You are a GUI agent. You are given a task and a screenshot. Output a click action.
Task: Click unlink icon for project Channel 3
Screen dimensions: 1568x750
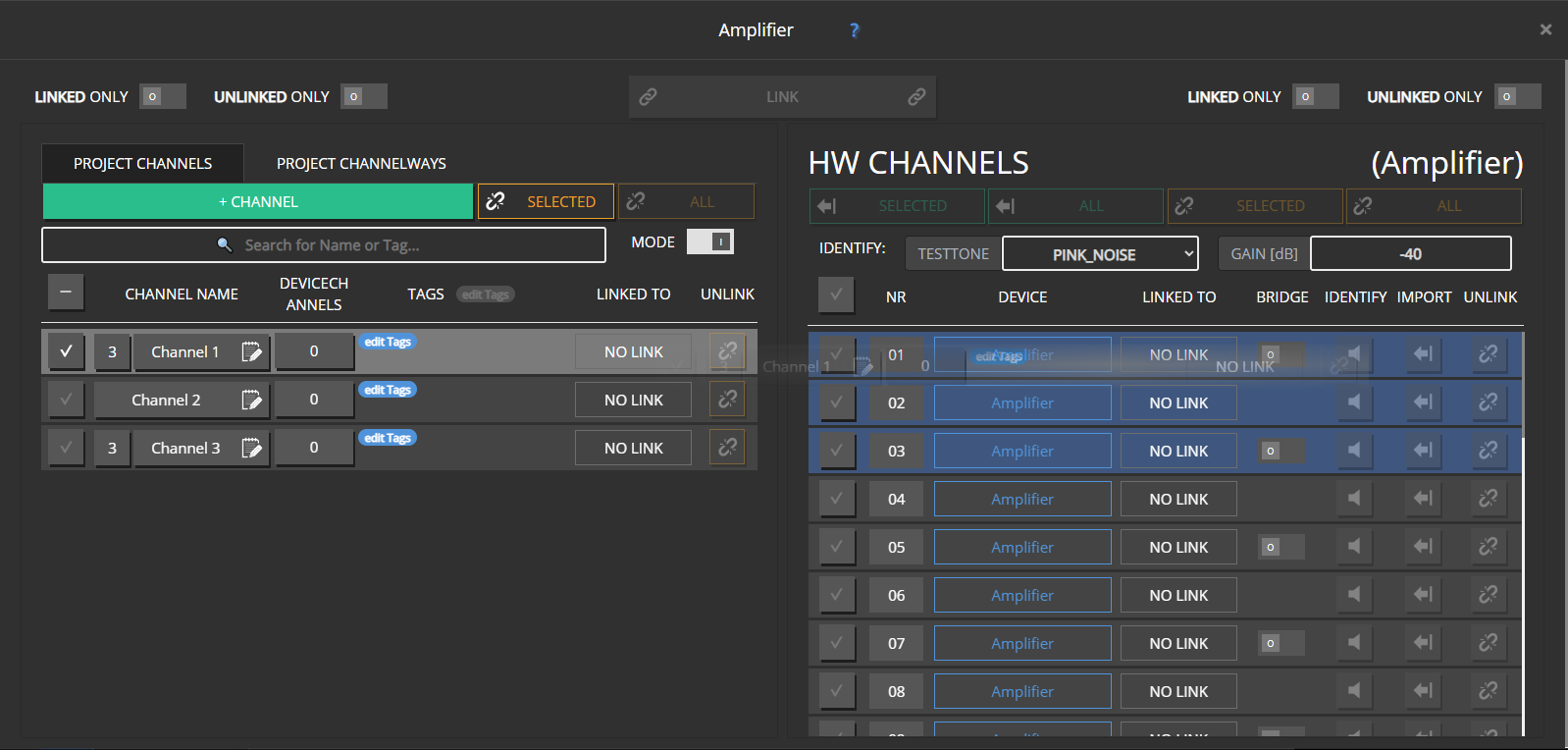727,448
